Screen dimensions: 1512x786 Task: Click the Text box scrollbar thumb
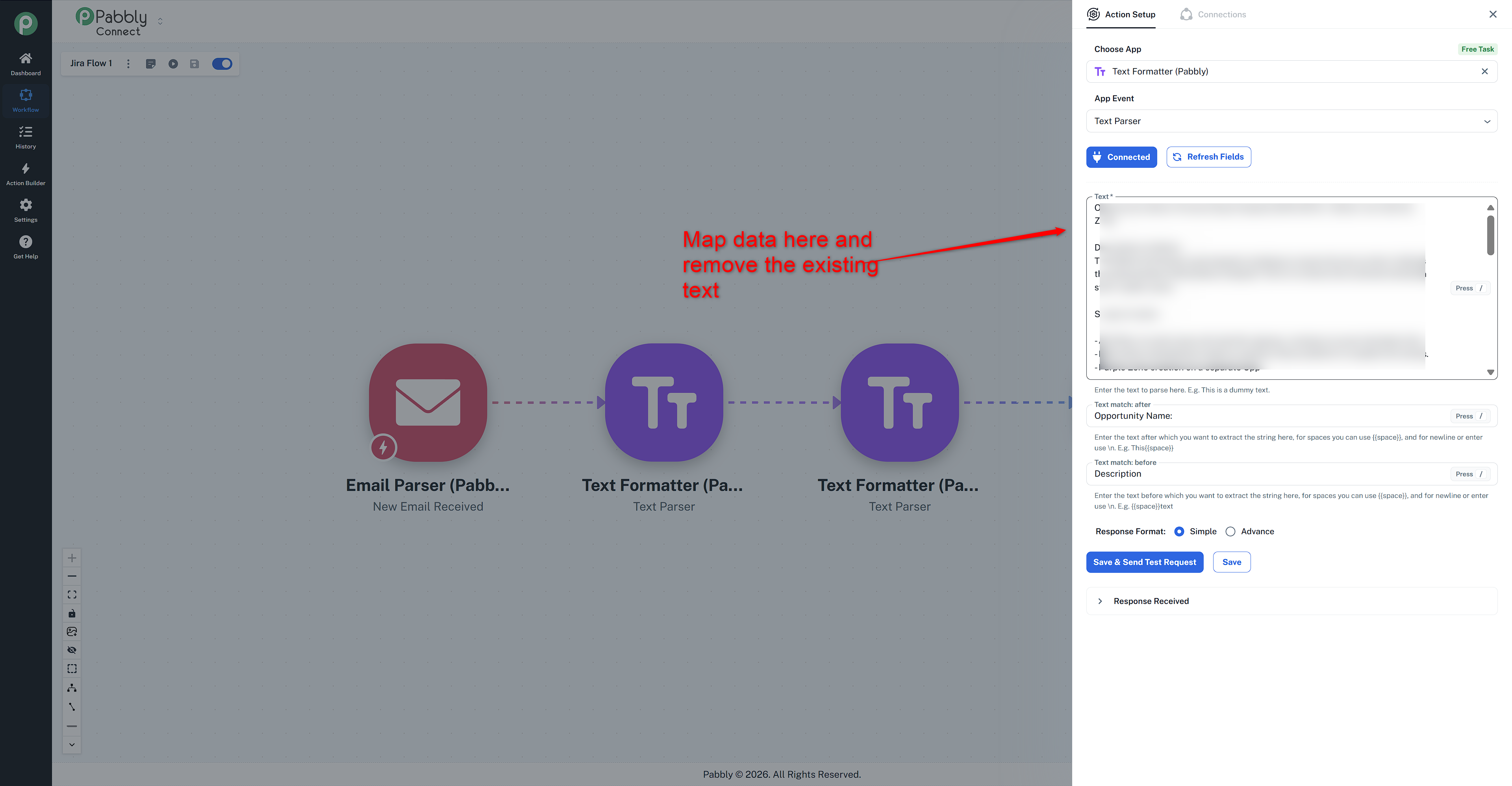point(1490,236)
